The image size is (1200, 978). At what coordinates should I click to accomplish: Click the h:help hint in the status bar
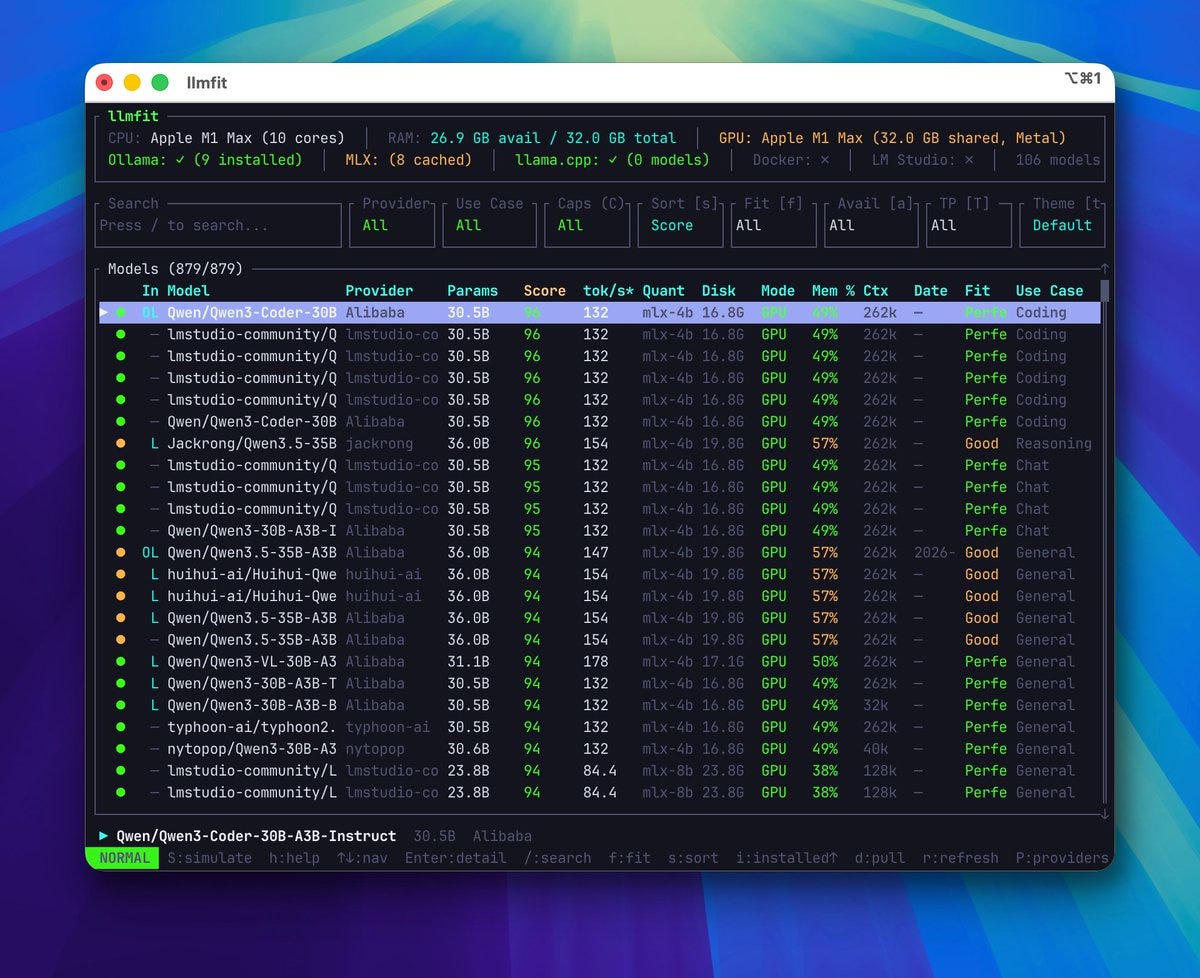[294, 858]
